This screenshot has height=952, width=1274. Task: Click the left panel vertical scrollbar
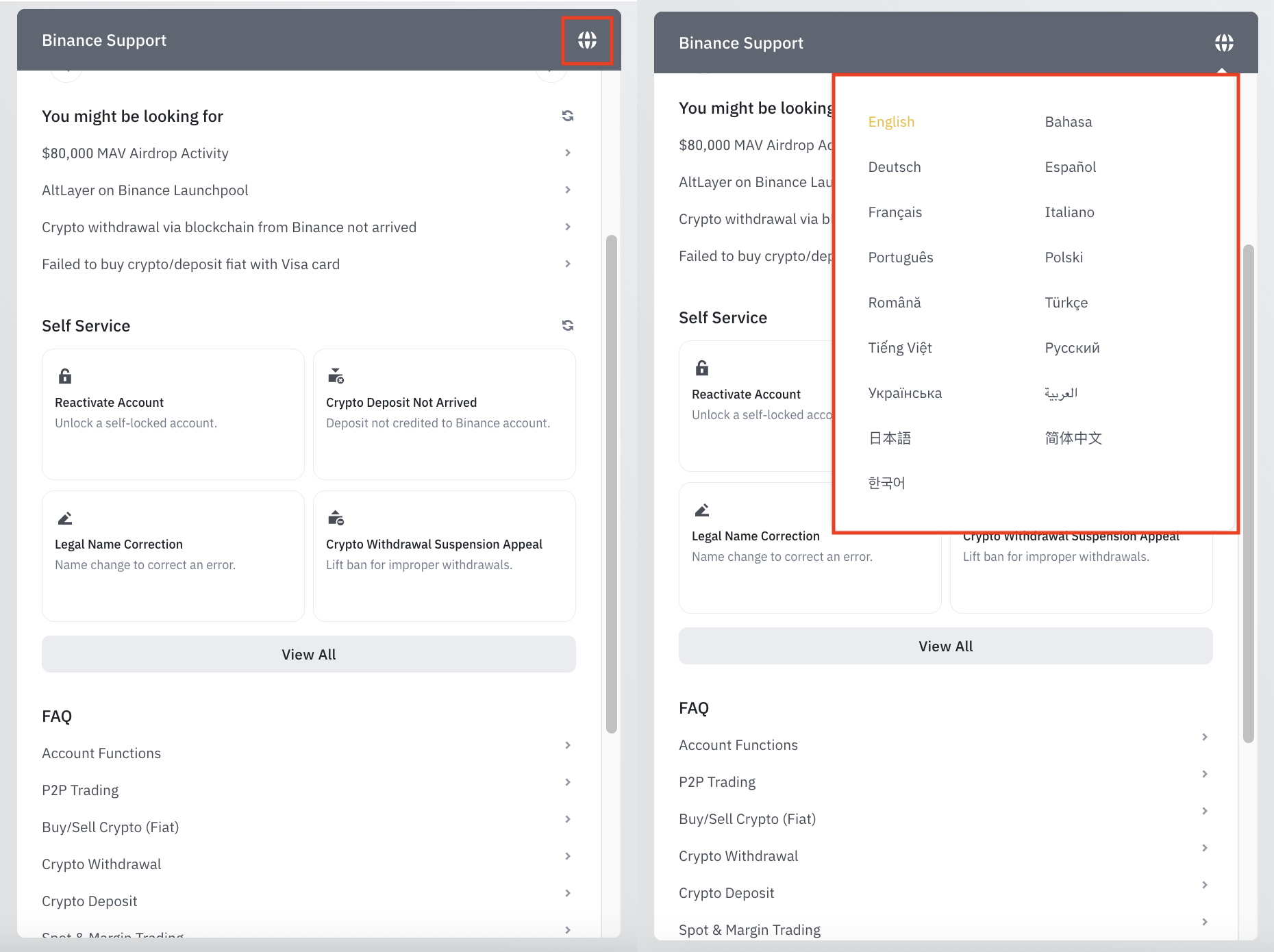tap(612, 484)
